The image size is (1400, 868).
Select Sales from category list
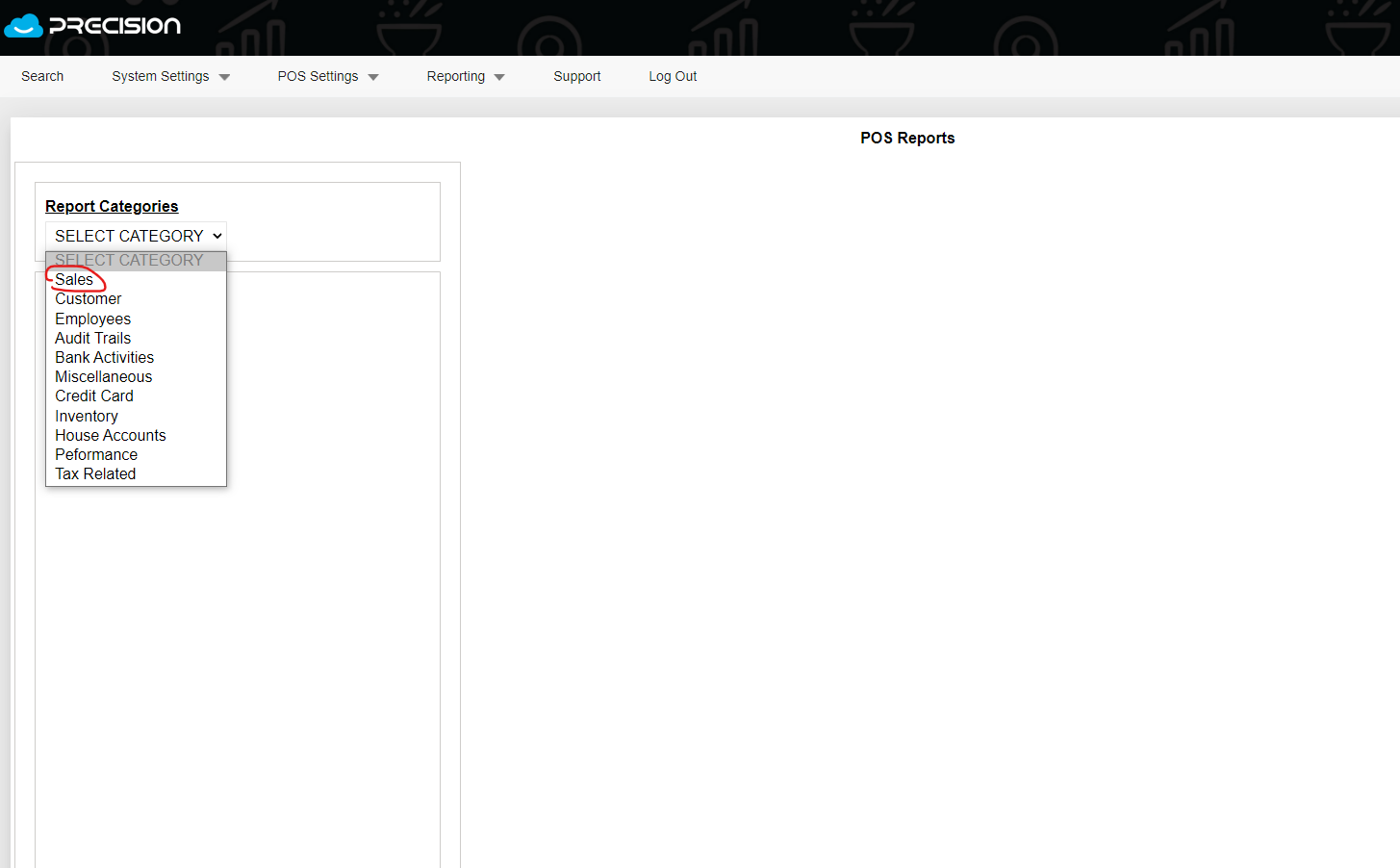pyautogui.click(x=136, y=280)
